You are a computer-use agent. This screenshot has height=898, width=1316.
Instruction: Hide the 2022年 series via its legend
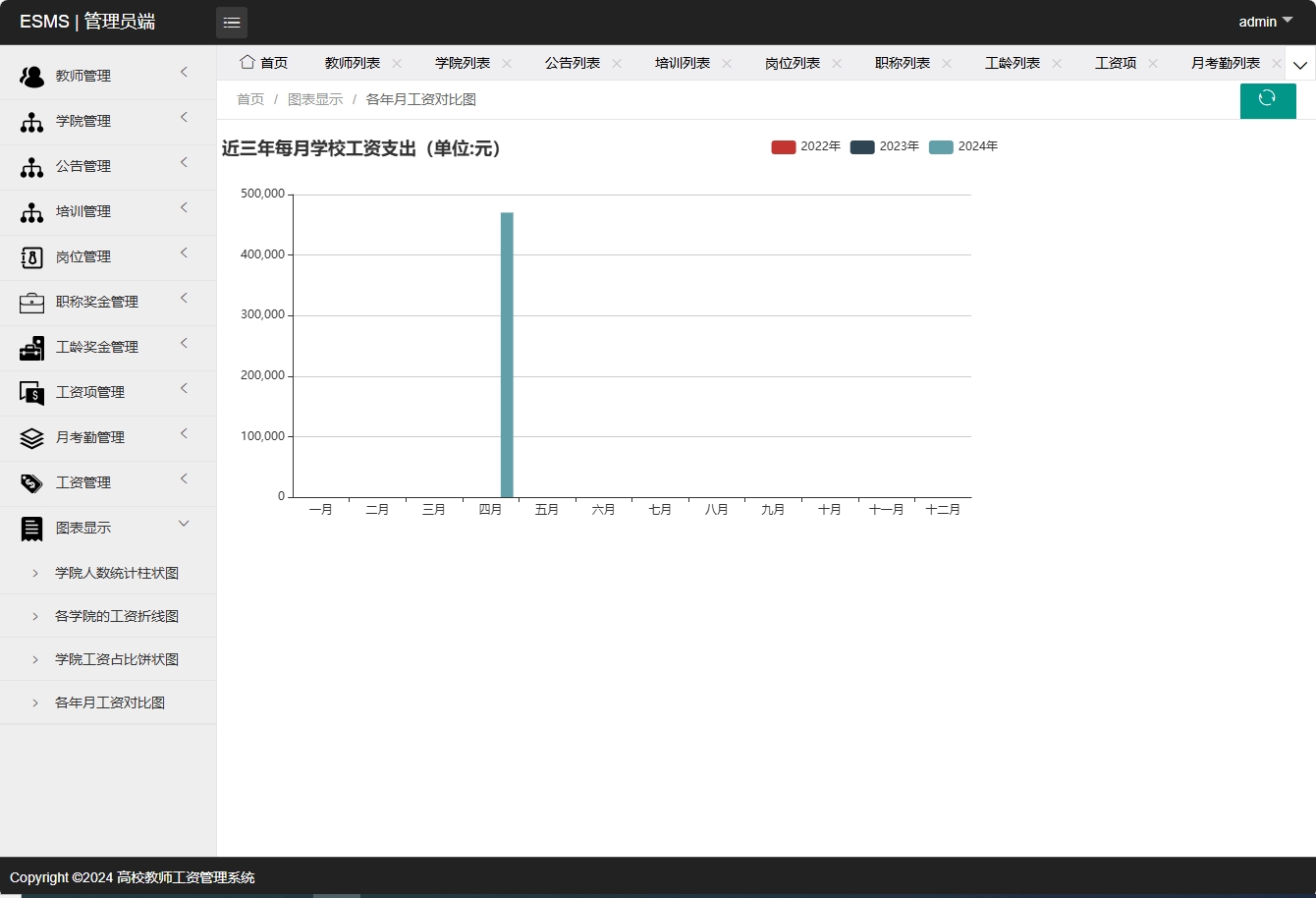tap(819, 146)
